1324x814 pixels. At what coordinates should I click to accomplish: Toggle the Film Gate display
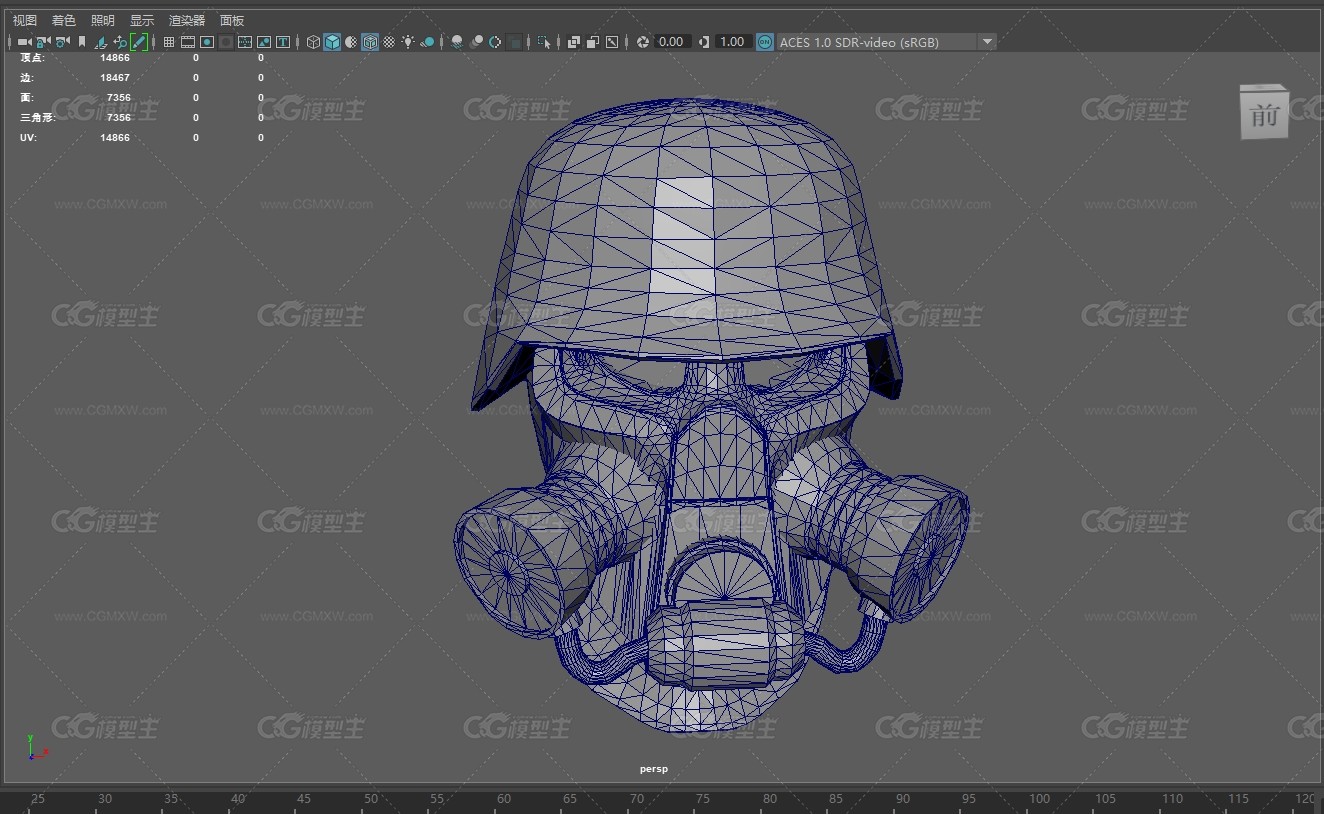(x=188, y=42)
